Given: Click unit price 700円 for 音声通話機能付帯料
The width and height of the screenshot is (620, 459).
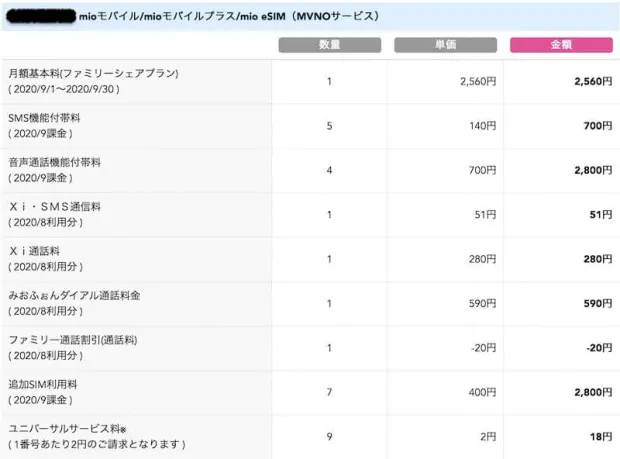Looking at the screenshot, I should pos(482,170).
